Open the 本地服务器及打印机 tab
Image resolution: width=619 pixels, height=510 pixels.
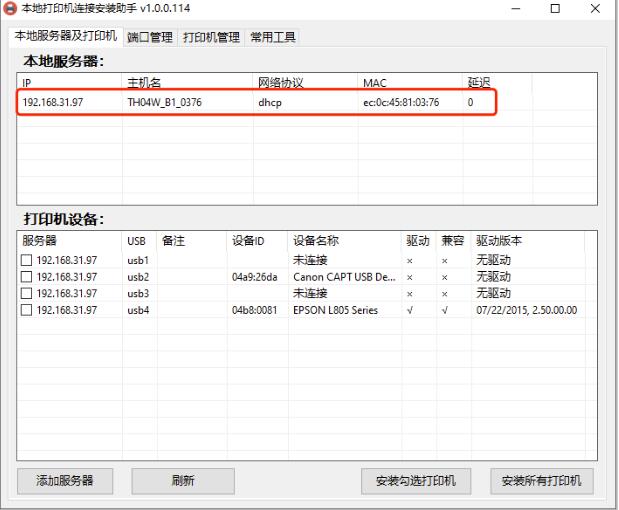pos(65,36)
